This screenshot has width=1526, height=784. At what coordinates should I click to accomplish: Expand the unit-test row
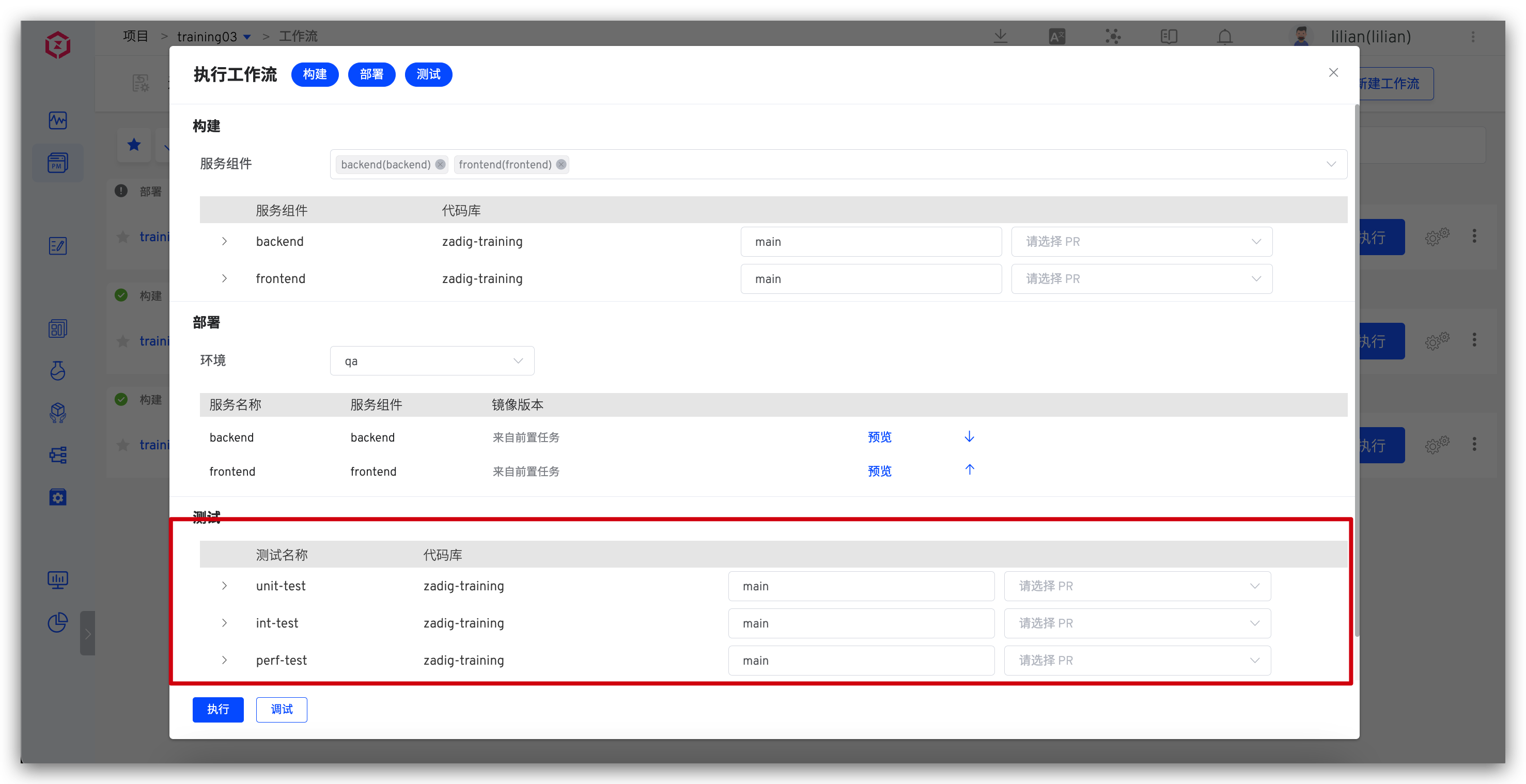[x=224, y=586]
